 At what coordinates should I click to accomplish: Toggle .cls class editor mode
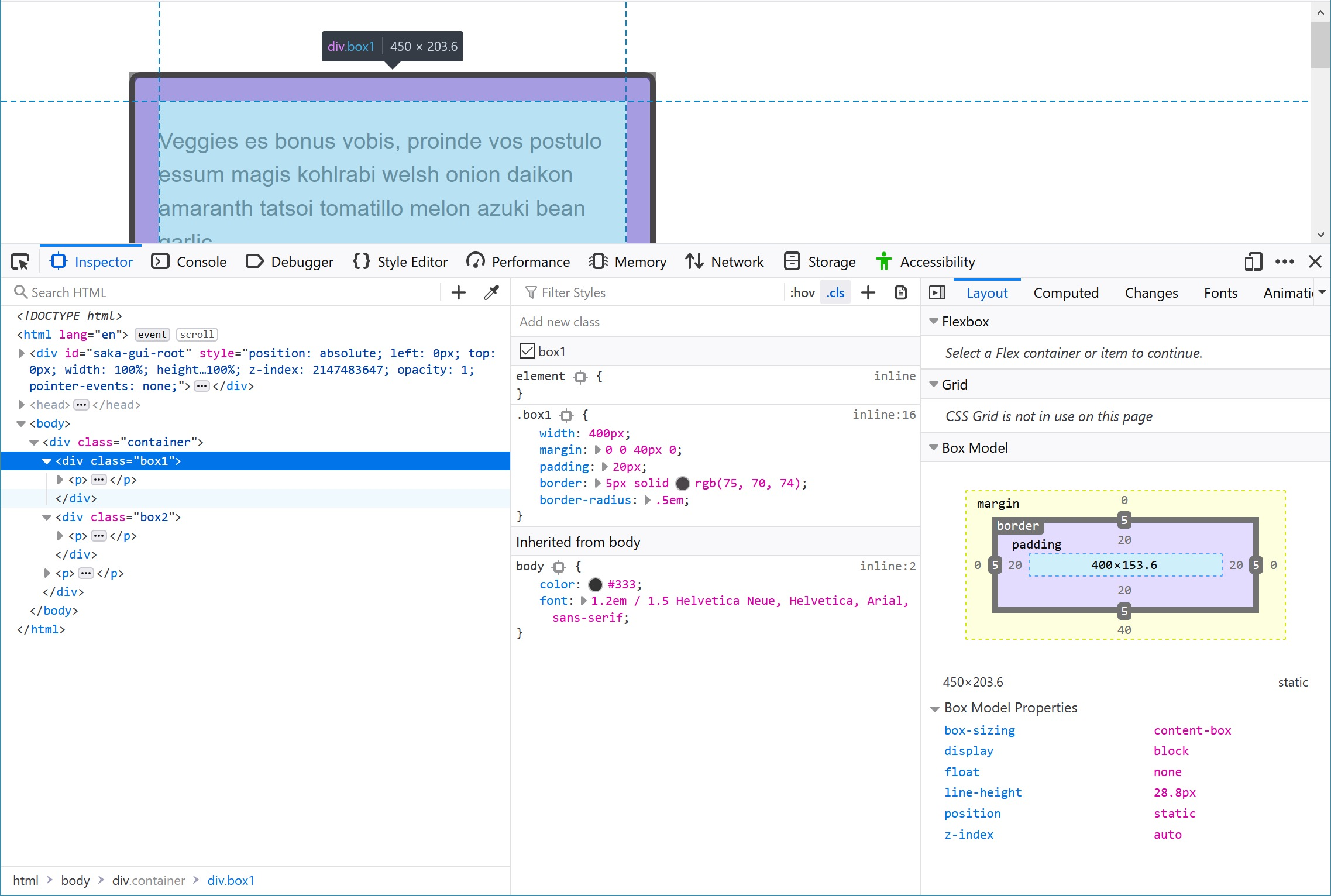836,291
